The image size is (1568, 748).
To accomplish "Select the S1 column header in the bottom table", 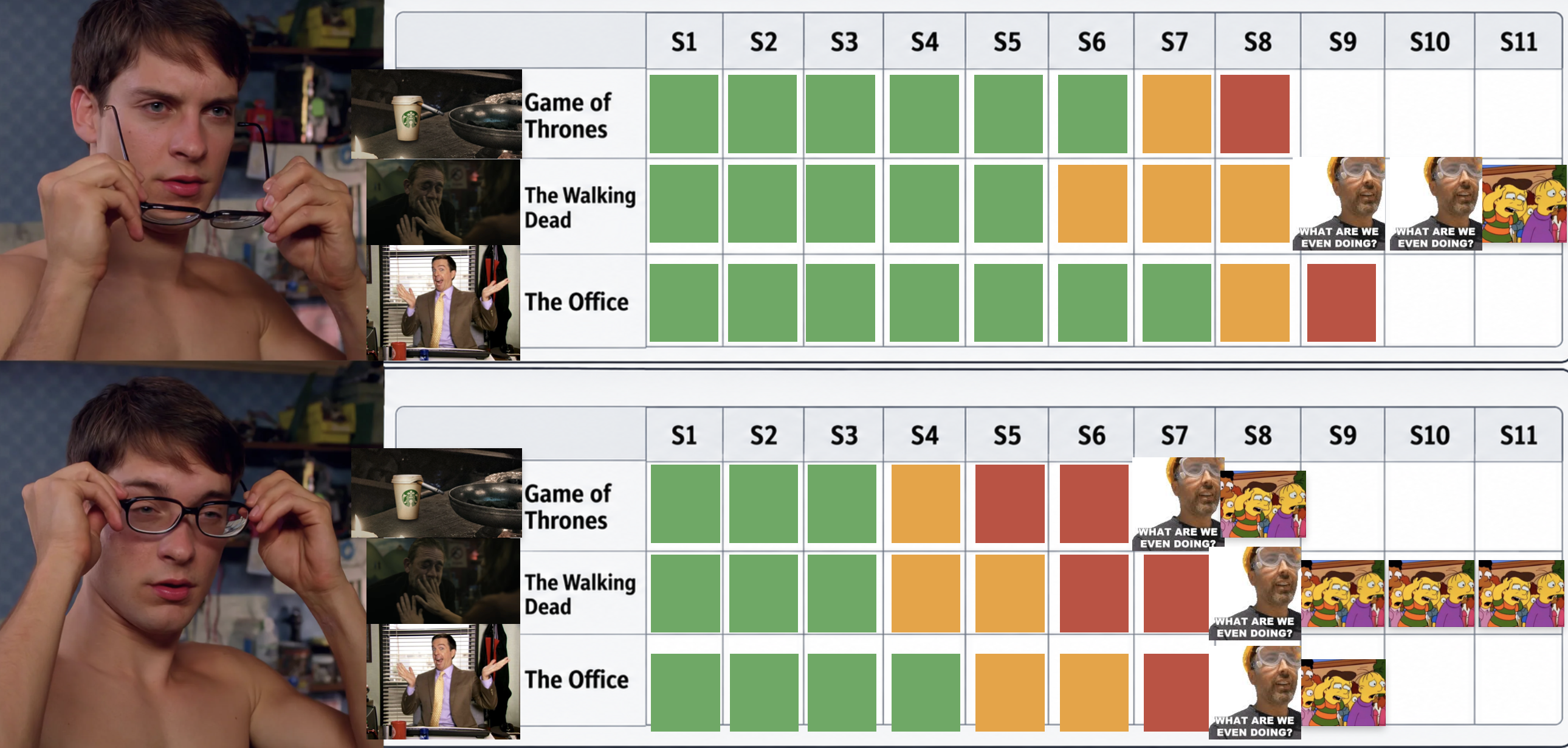I will (x=684, y=435).
